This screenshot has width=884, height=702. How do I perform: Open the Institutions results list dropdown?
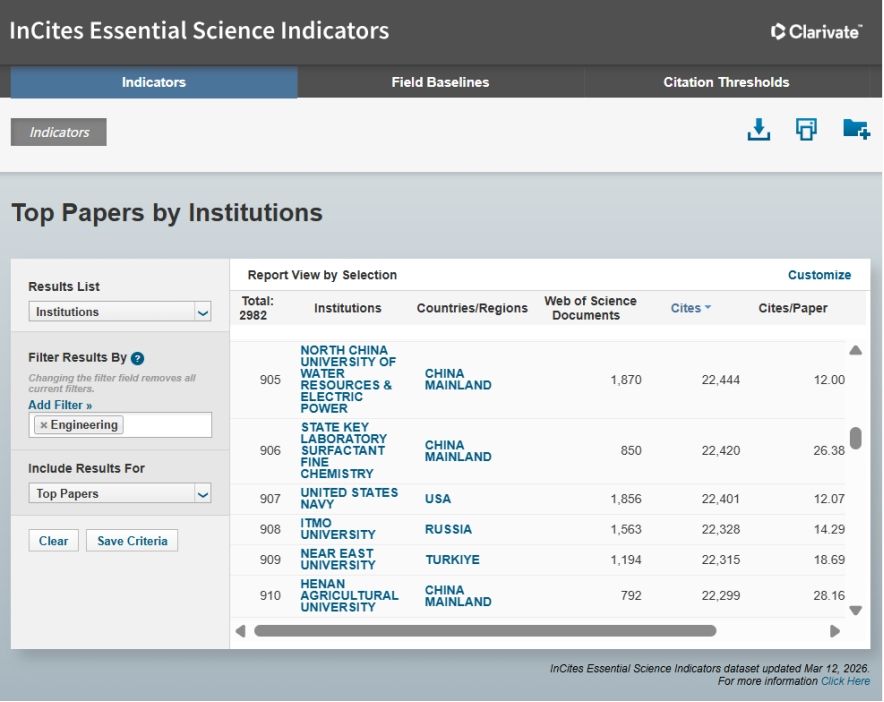pos(120,312)
